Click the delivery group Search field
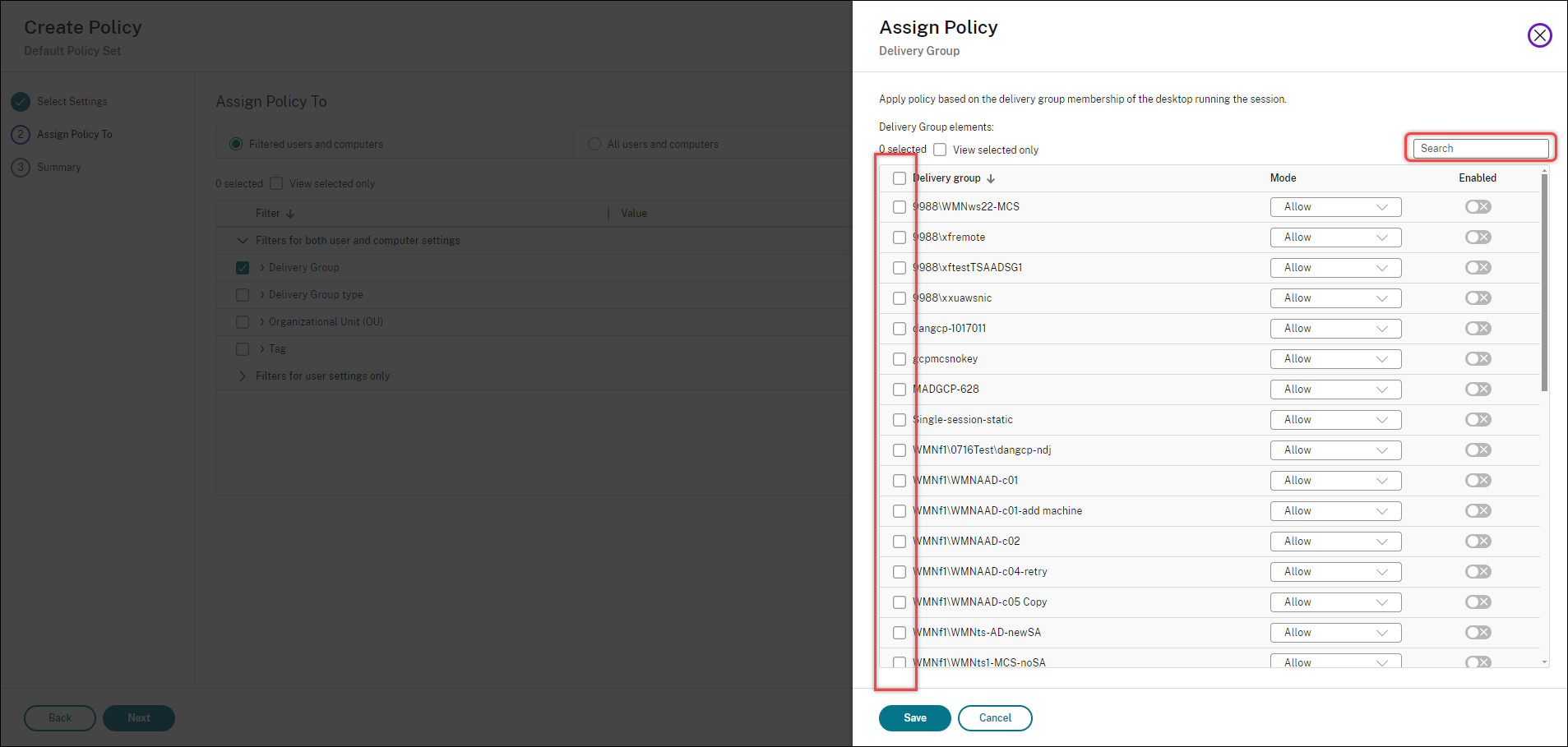The width and height of the screenshot is (1568, 747). point(1480,149)
